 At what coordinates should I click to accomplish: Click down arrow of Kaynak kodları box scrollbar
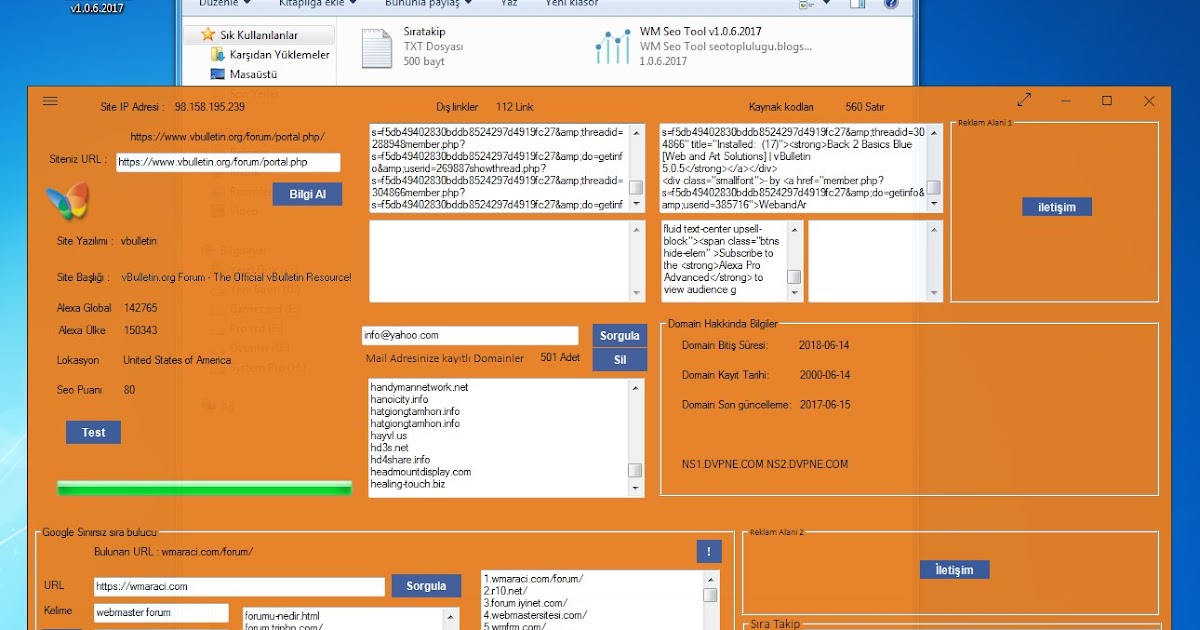pos(934,205)
